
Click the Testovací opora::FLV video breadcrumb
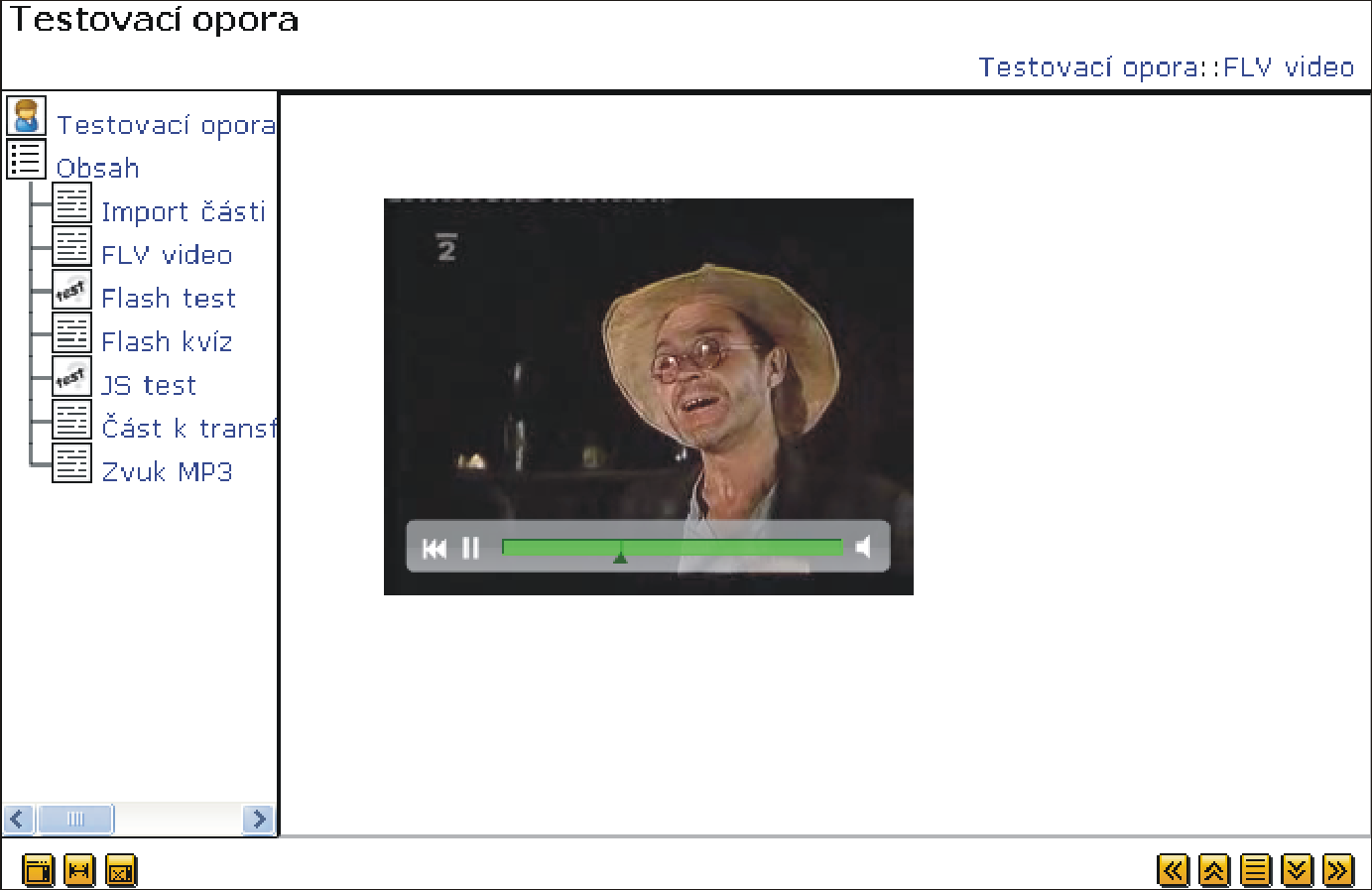click(x=1167, y=67)
